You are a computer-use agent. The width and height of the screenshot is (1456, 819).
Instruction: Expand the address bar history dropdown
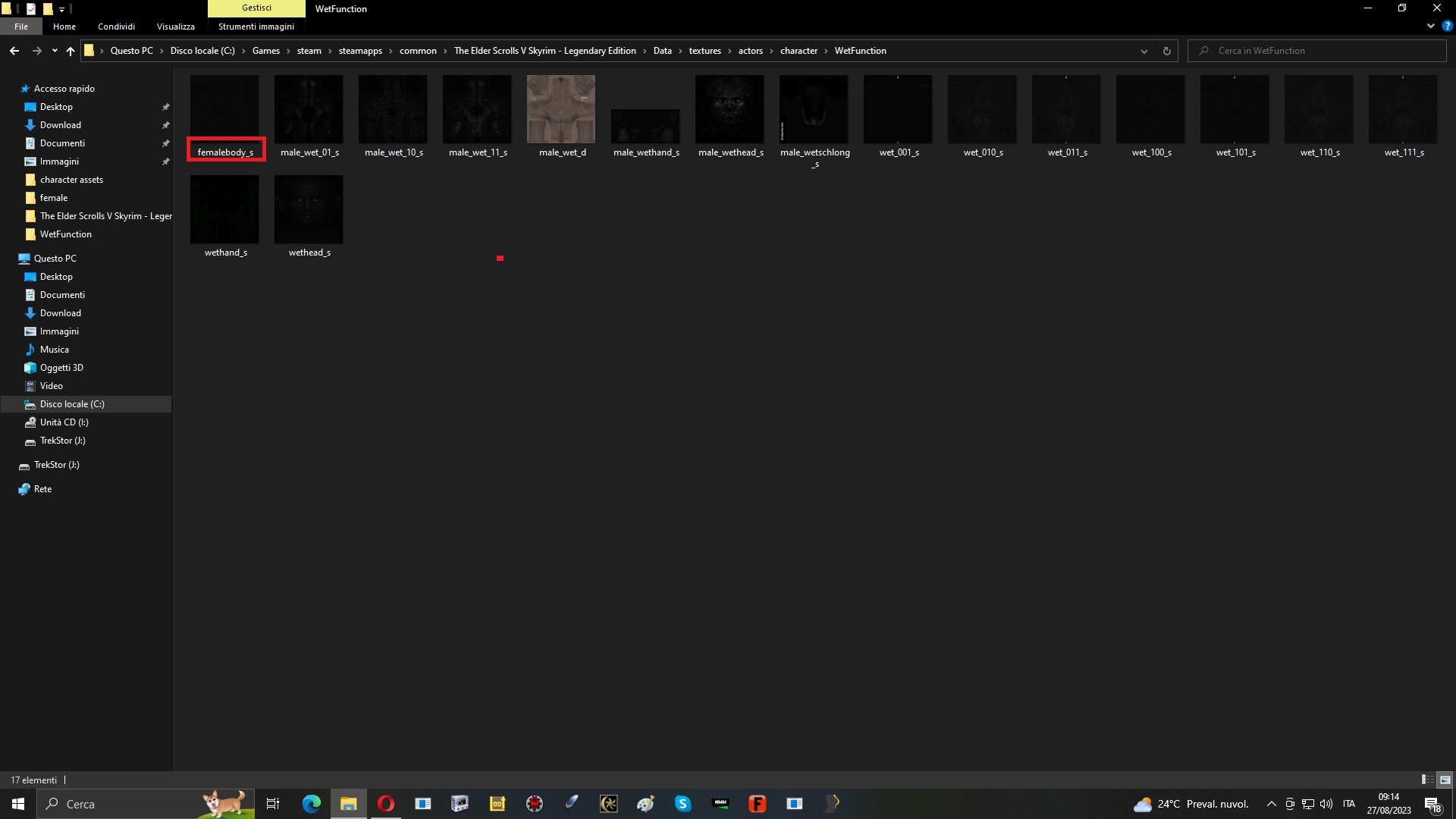point(1144,51)
